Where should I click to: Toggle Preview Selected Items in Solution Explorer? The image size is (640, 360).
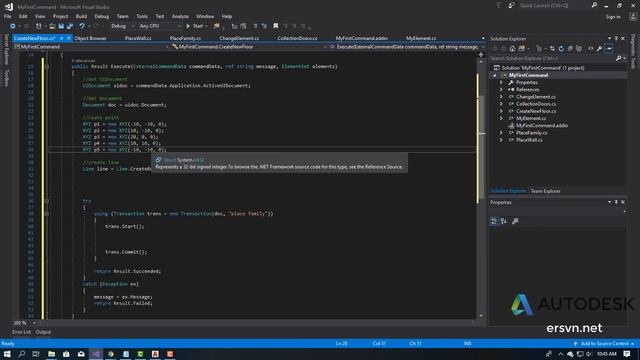pyautogui.click(x=609, y=49)
